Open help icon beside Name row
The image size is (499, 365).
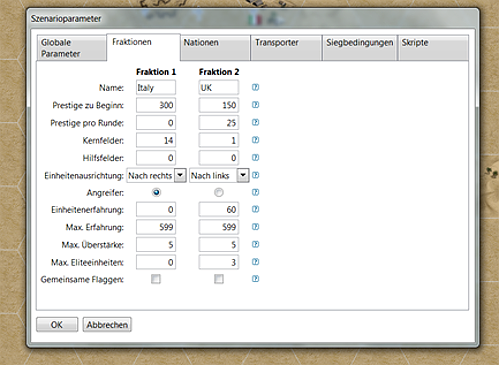[255, 87]
